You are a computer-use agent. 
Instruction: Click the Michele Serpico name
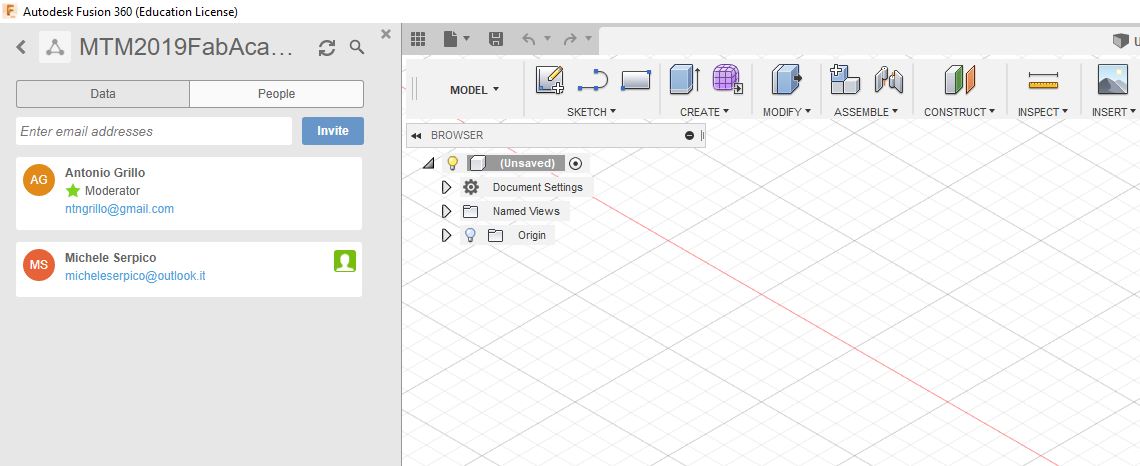point(111,258)
